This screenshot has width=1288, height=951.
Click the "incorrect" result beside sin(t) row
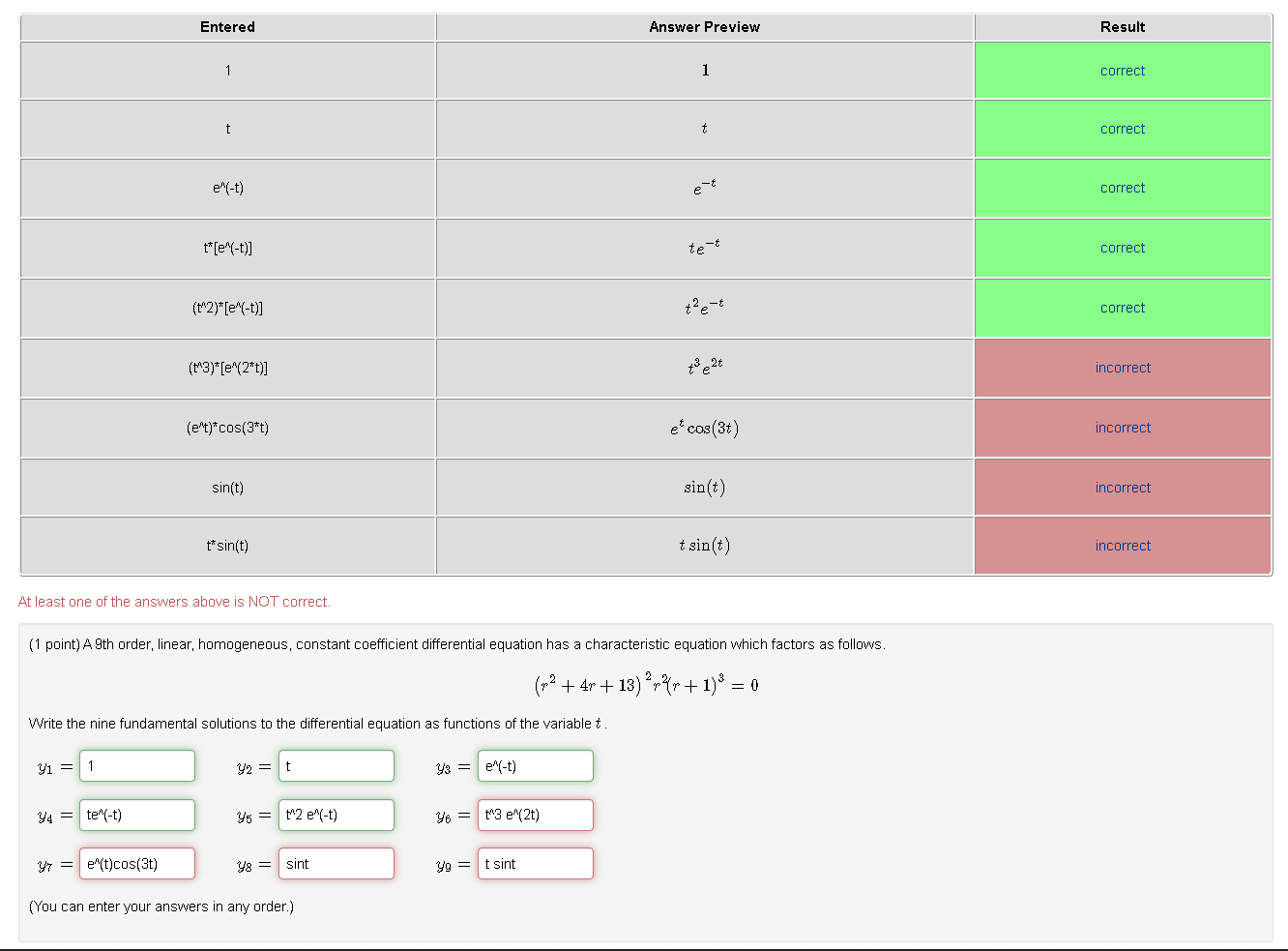[x=1122, y=487]
